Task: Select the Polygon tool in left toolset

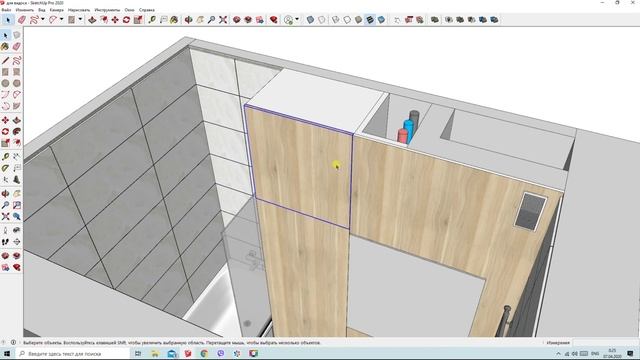Action: (x=17, y=83)
